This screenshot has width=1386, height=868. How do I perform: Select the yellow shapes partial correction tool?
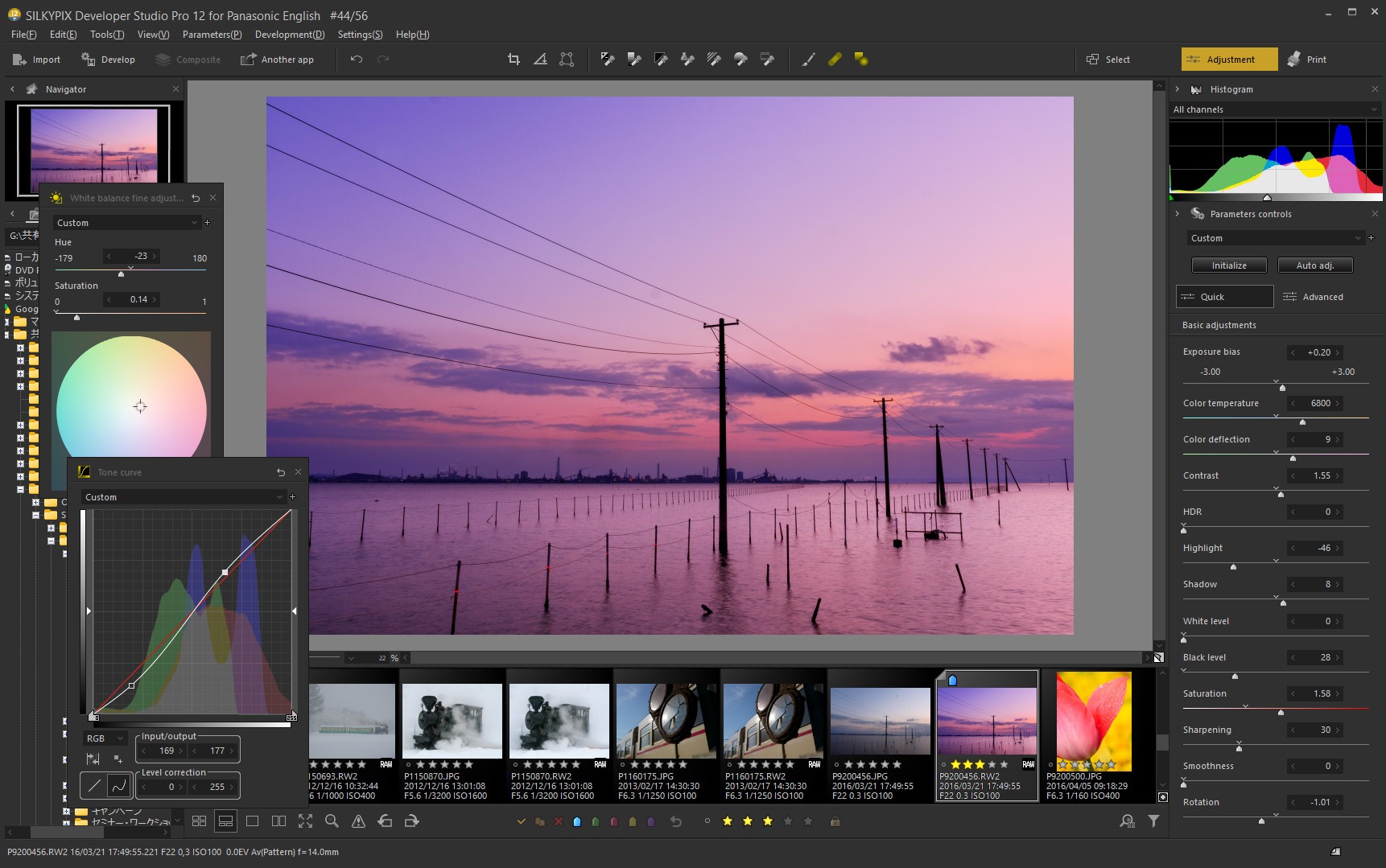(861, 59)
